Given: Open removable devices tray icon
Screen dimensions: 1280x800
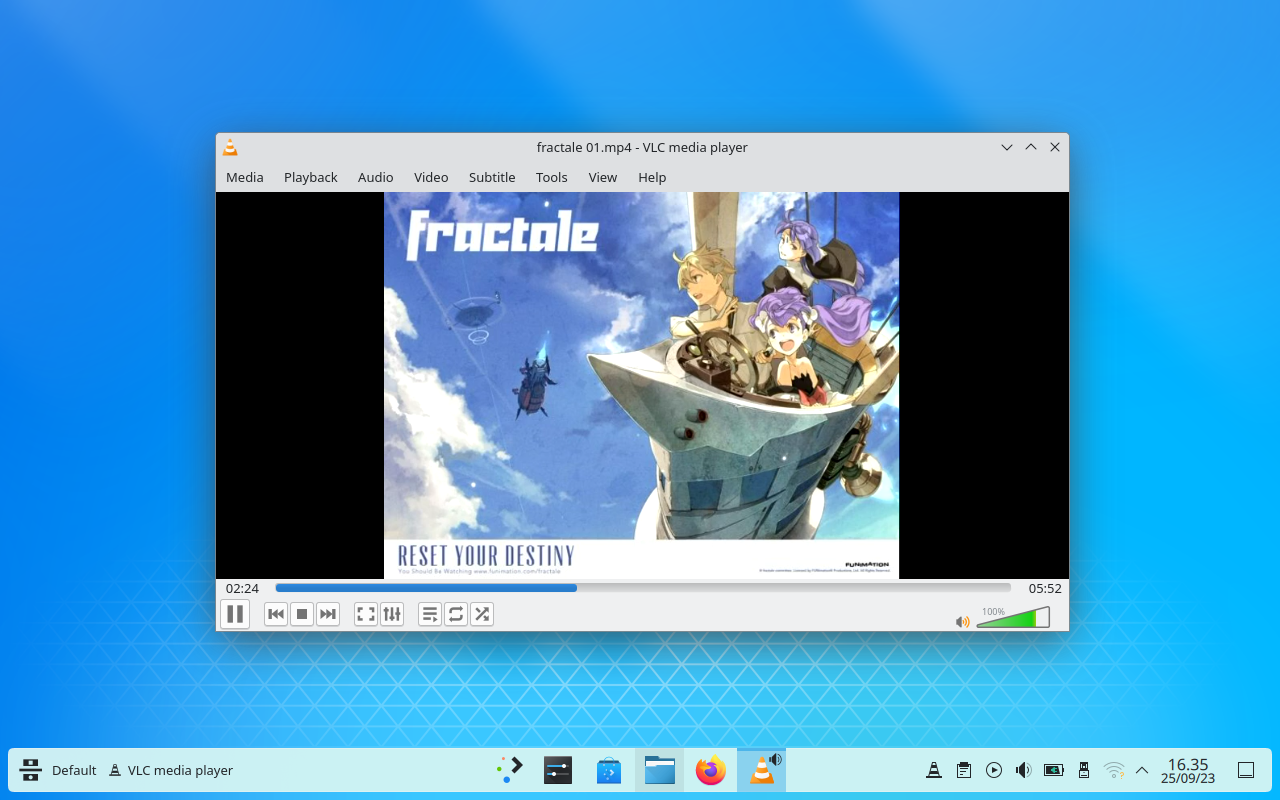Looking at the screenshot, I should [x=1084, y=770].
